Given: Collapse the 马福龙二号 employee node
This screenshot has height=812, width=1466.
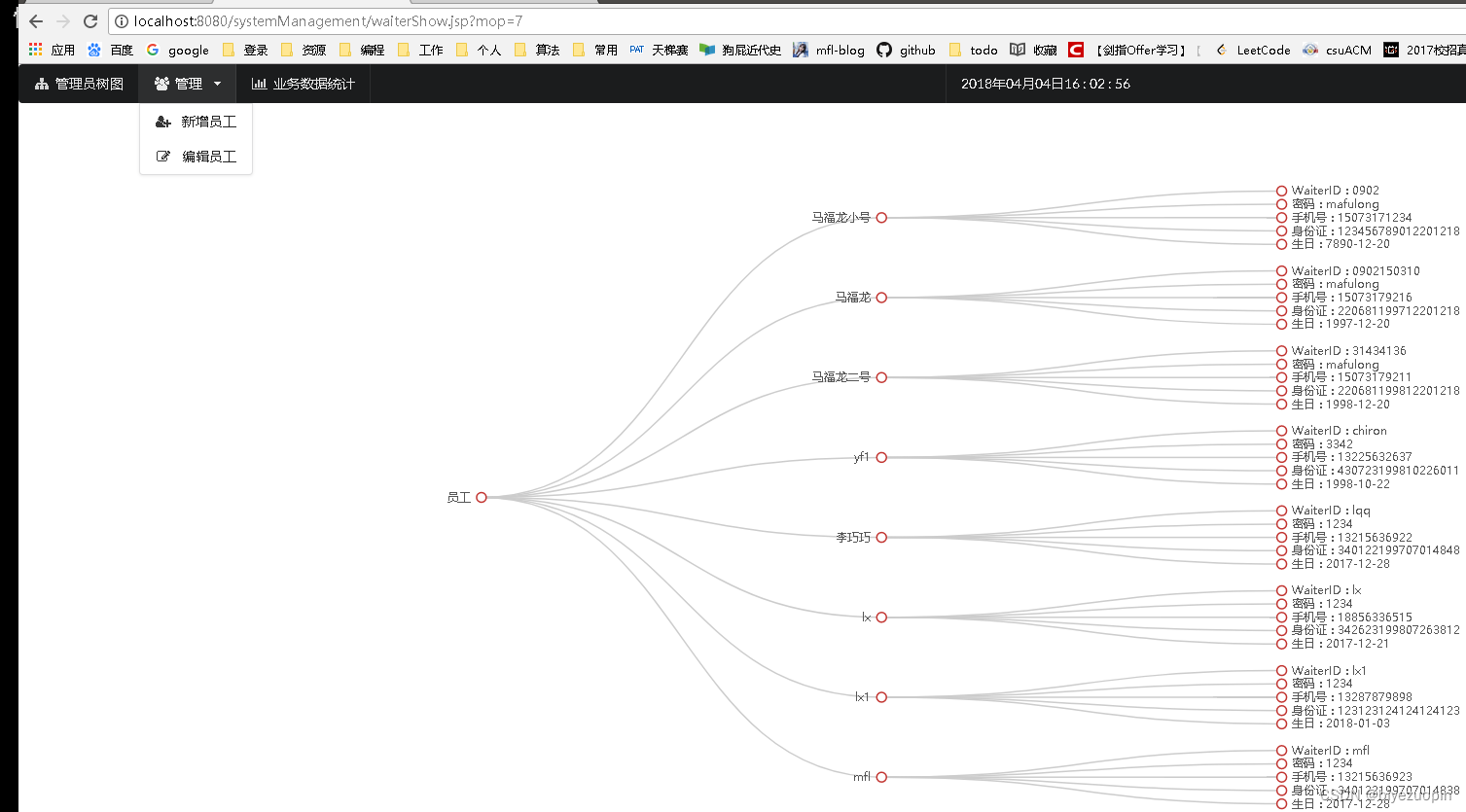Looking at the screenshot, I should pyautogui.click(x=881, y=377).
